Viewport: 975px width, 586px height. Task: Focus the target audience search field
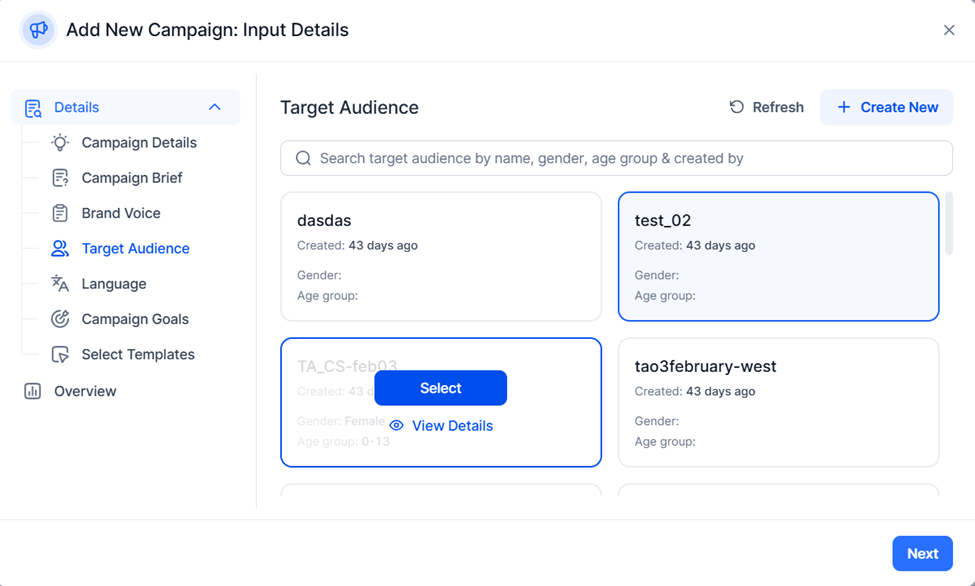coord(616,158)
